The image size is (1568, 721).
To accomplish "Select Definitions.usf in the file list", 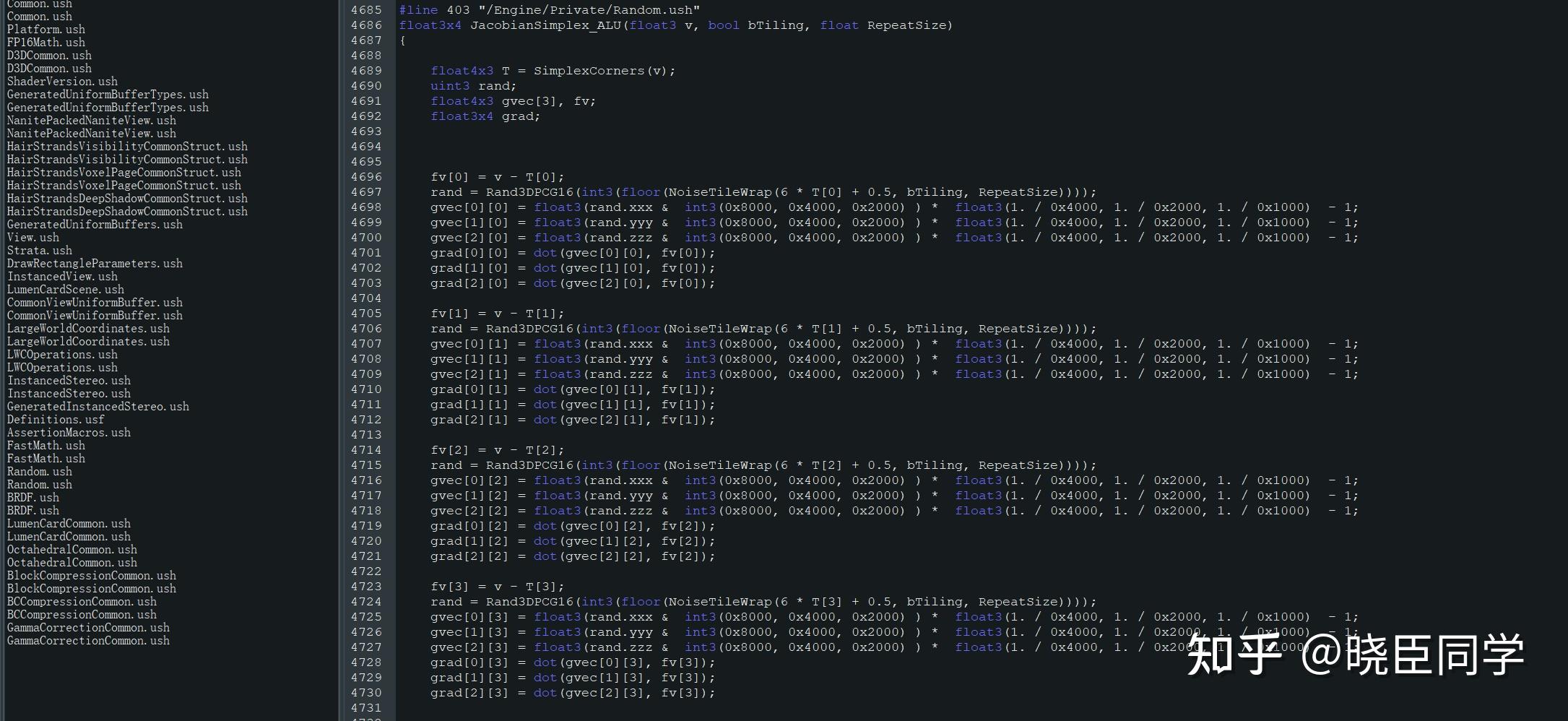I will [56, 420].
